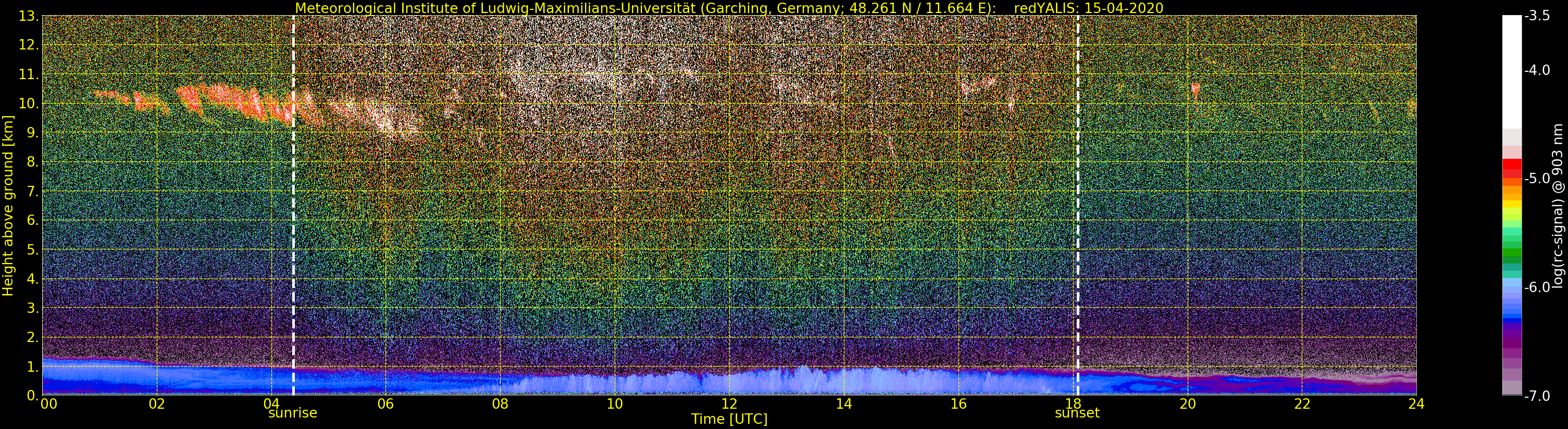This screenshot has height=429, width=1568.
Task: Click the height tick label '3.'
Action: [32, 308]
